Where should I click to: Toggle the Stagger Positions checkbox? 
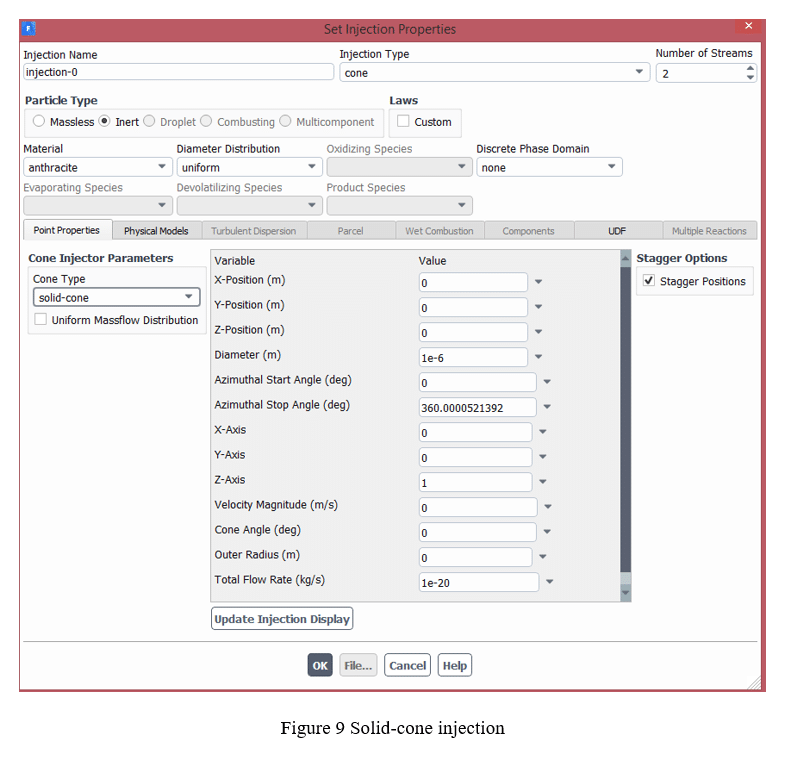coord(648,282)
